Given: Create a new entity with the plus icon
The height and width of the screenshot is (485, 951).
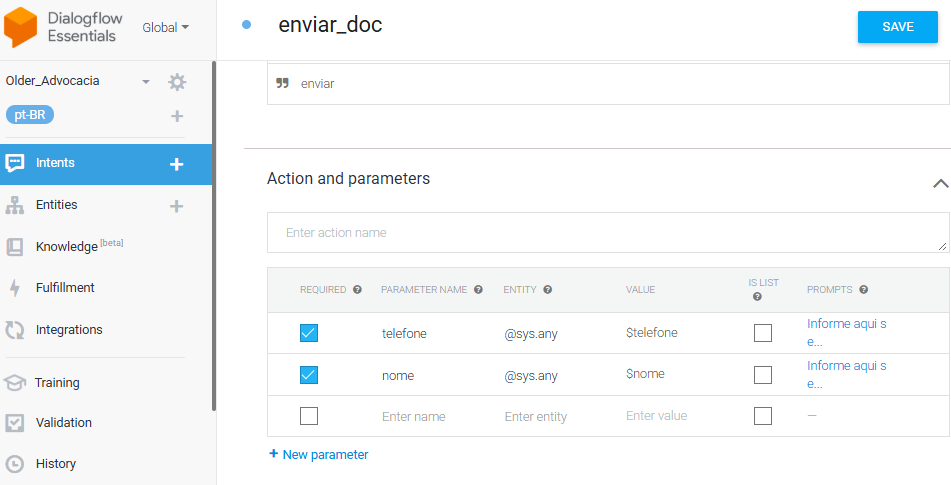Looking at the screenshot, I should pyautogui.click(x=177, y=206).
